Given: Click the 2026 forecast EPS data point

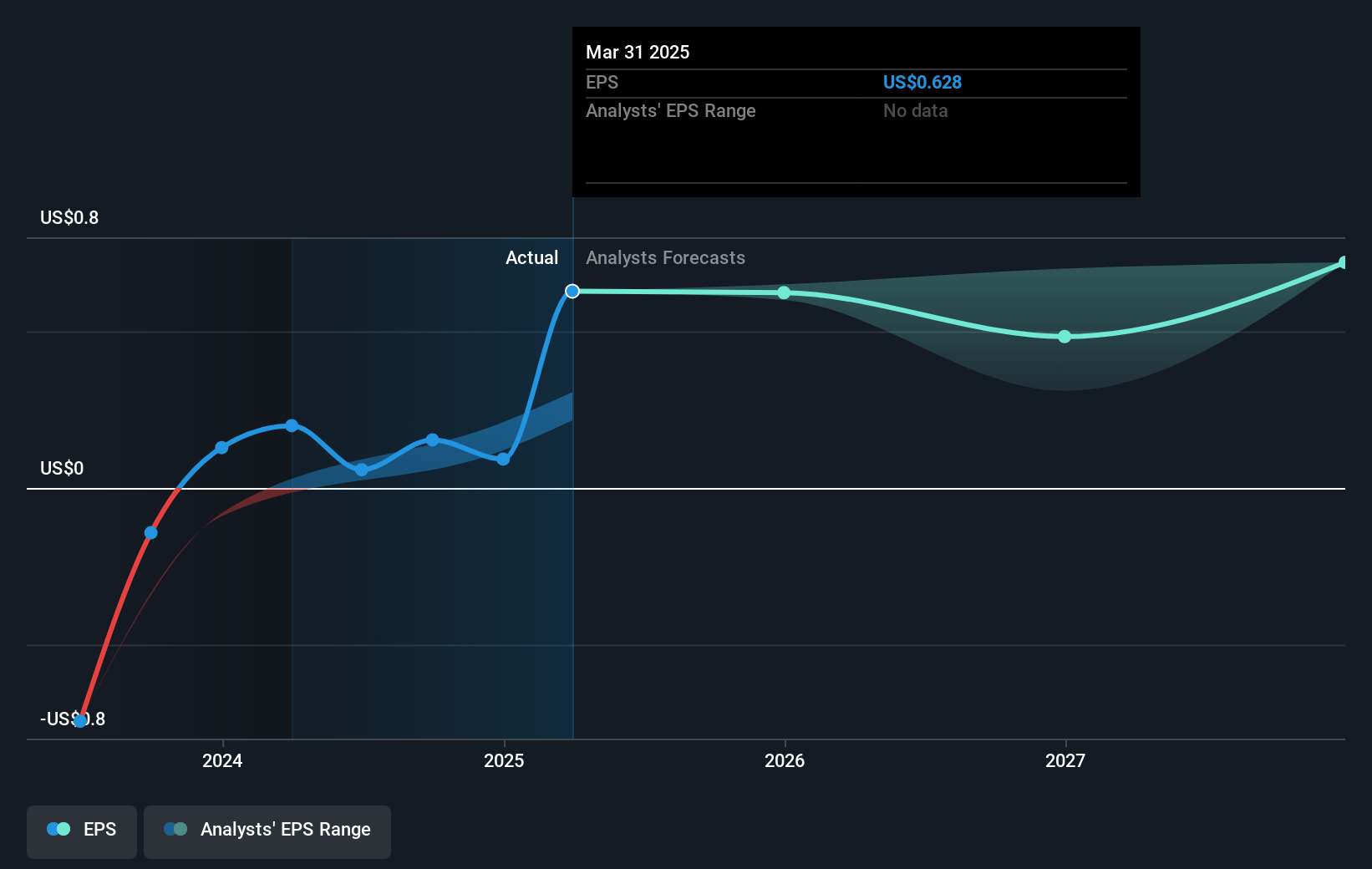Looking at the screenshot, I should click(784, 292).
